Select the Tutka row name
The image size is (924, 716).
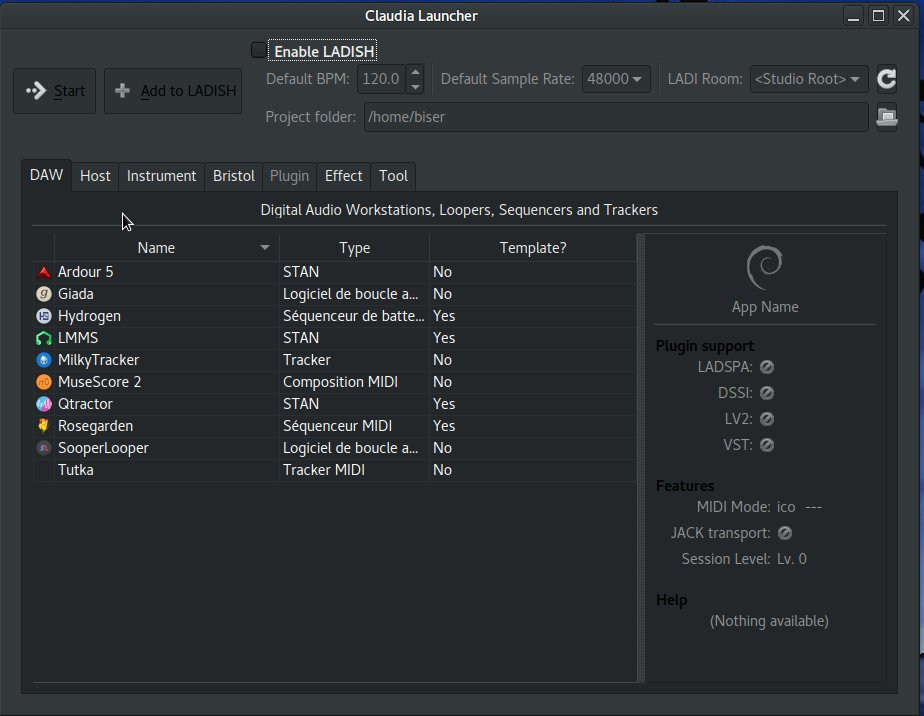pyautogui.click(x=75, y=470)
